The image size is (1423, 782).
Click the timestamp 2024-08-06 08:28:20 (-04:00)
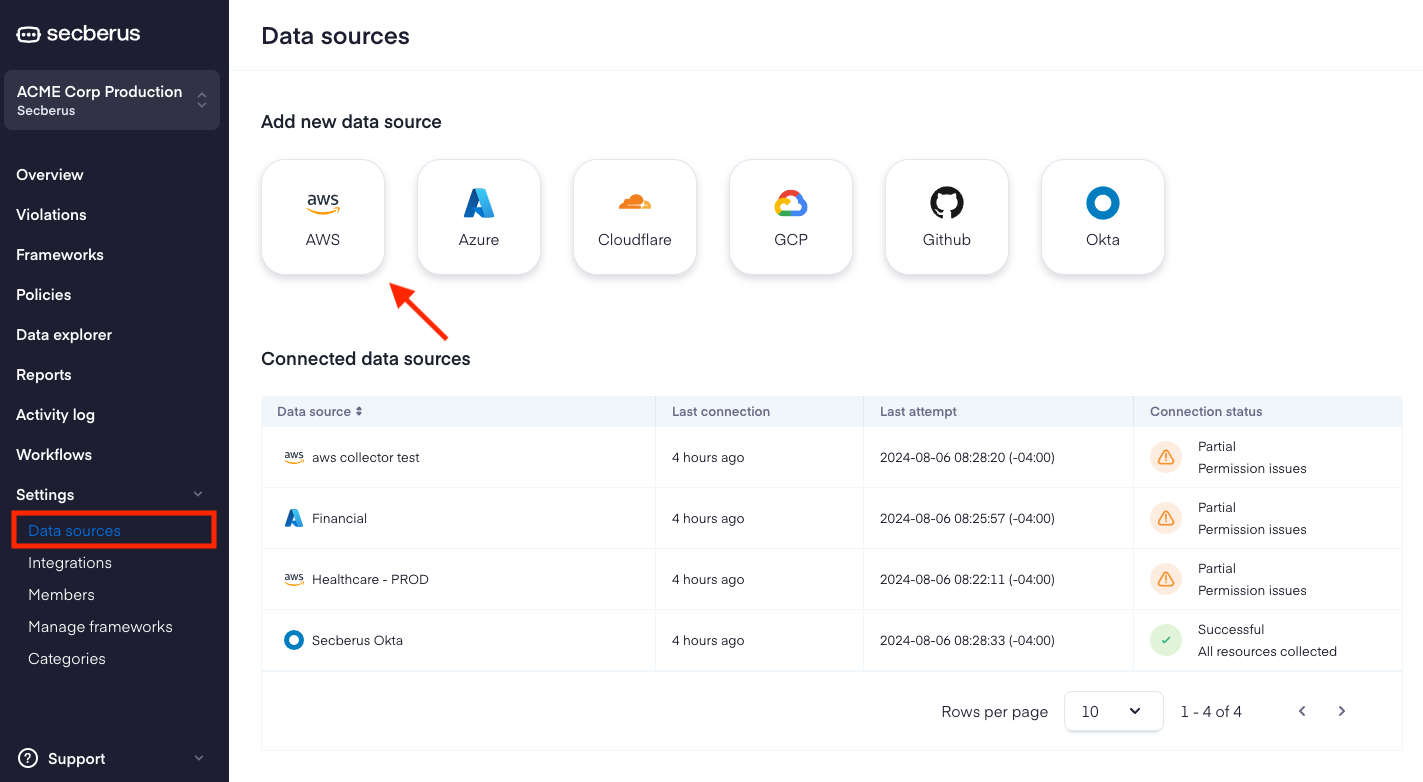(967, 457)
